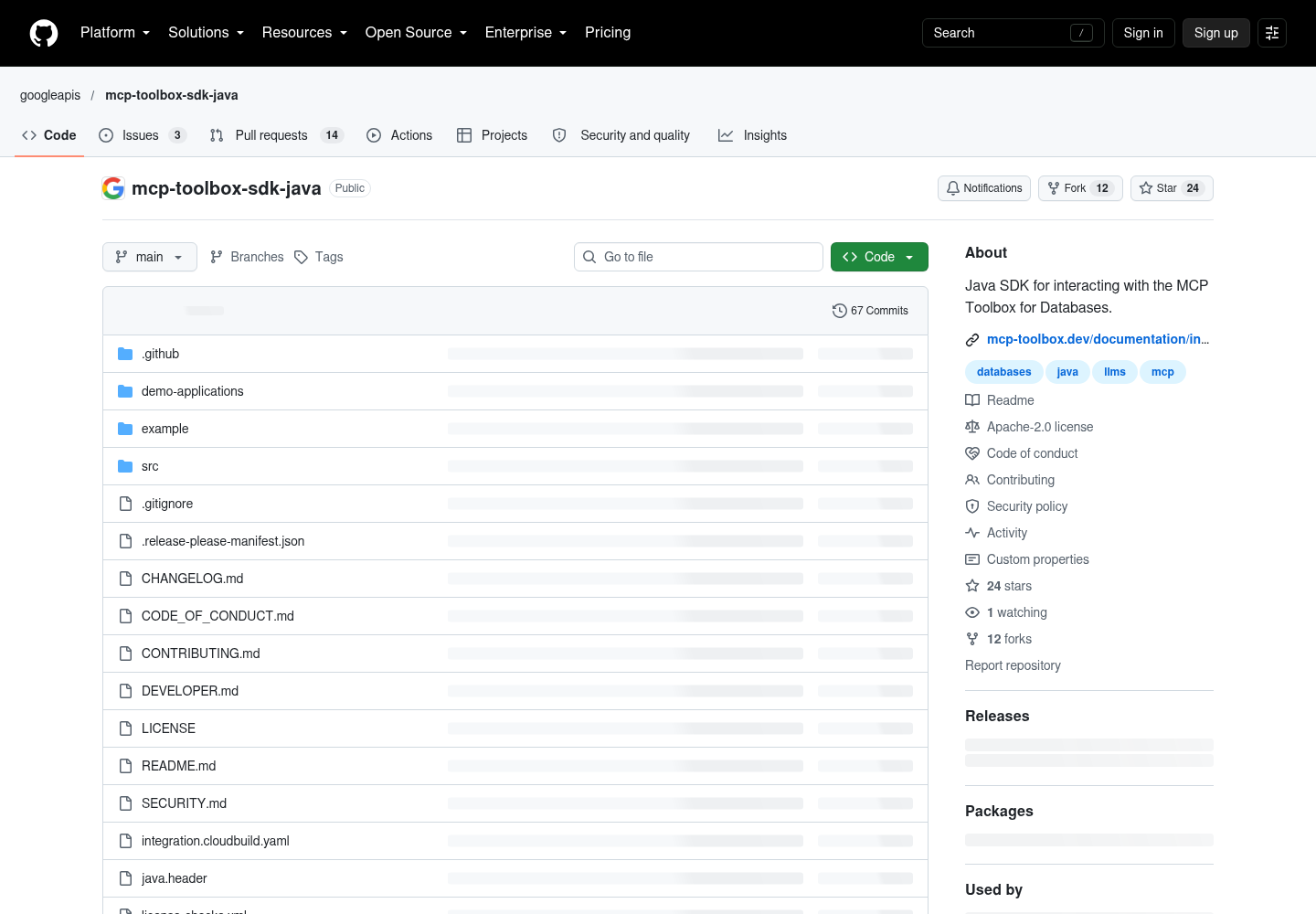Click the LICENSE file icon
Image resolution: width=1316 pixels, height=914 pixels.
pos(125,728)
